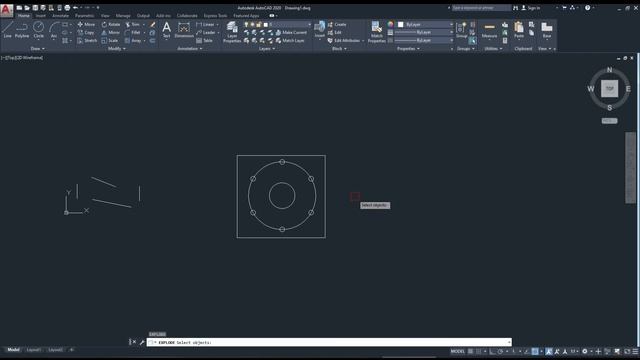
Task: Click the Mirror tool
Action: (x=111, y=33)
